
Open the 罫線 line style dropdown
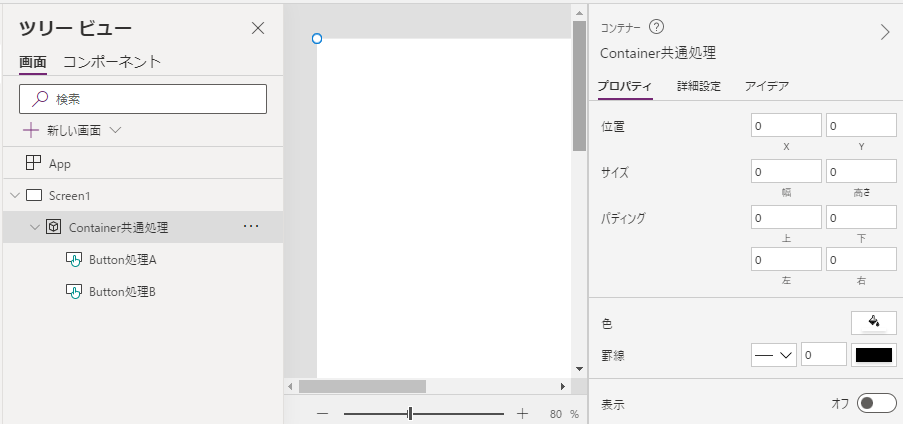click(773, 355)
